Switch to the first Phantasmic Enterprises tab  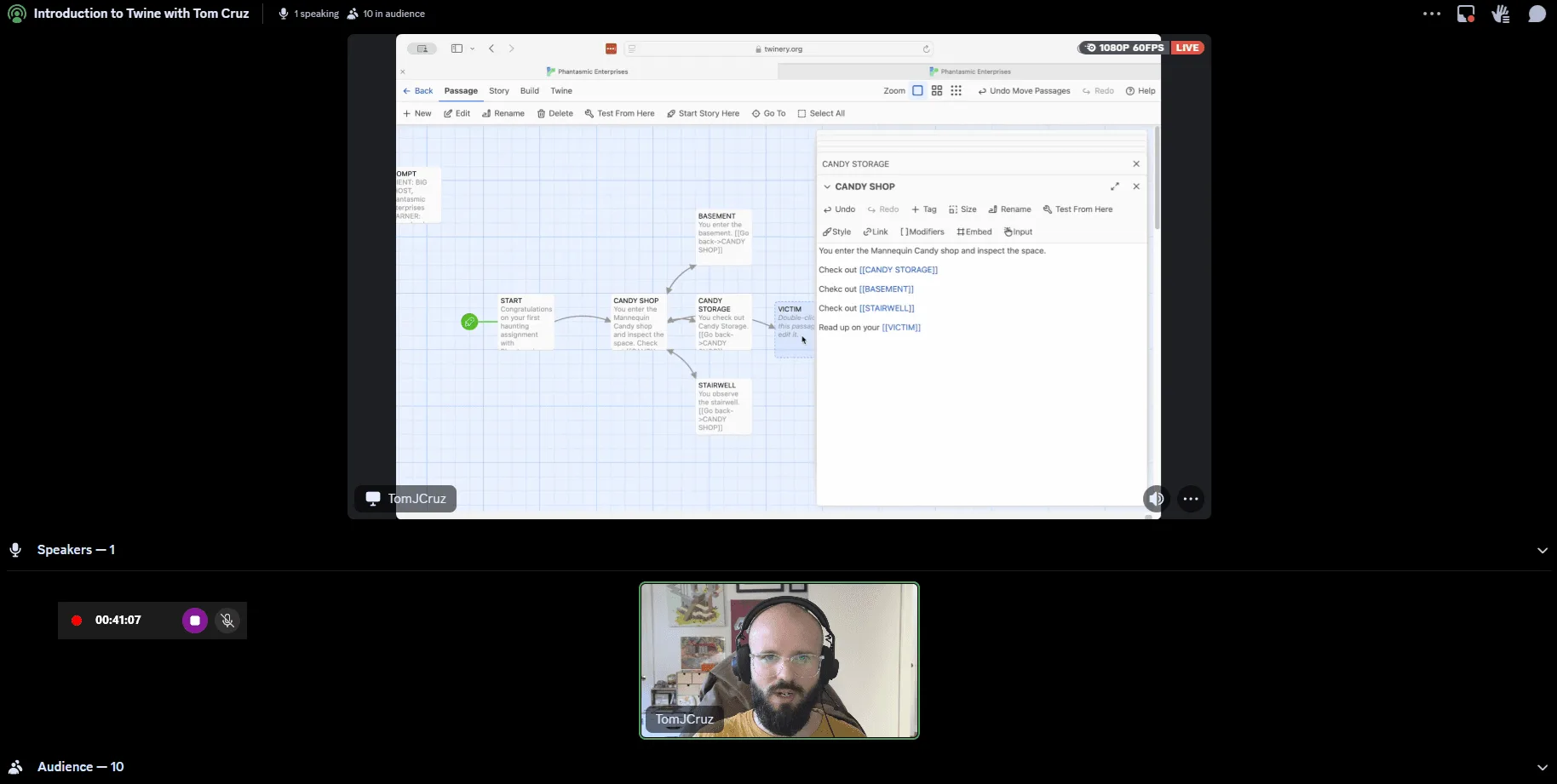pyautogui.click(x=587, y=72)
